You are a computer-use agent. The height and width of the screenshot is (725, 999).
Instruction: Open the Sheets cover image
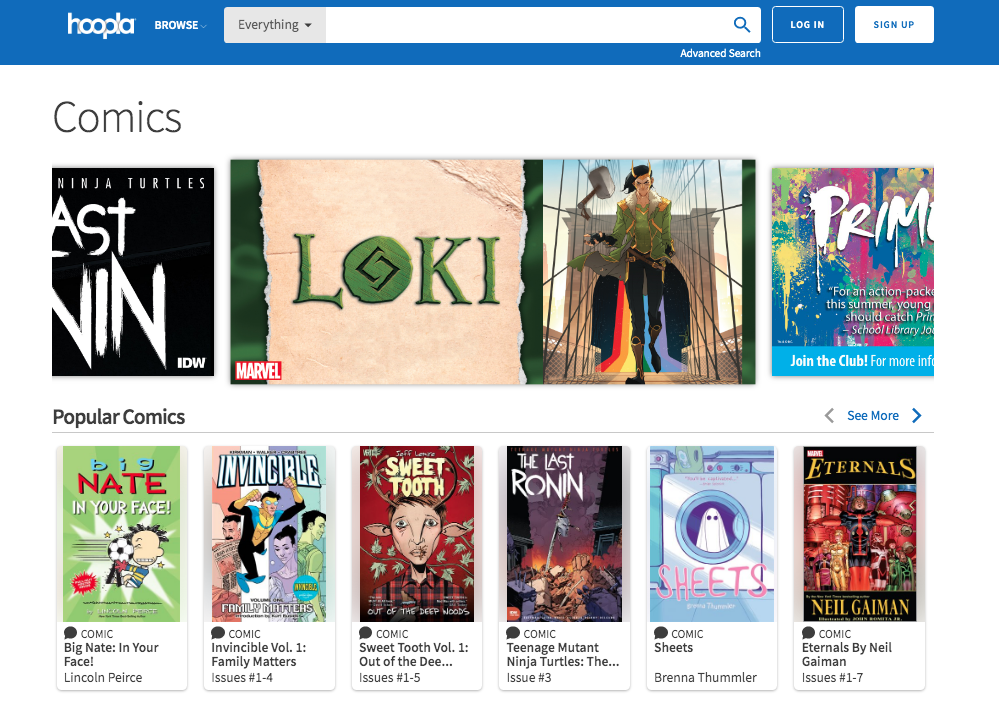712,534
